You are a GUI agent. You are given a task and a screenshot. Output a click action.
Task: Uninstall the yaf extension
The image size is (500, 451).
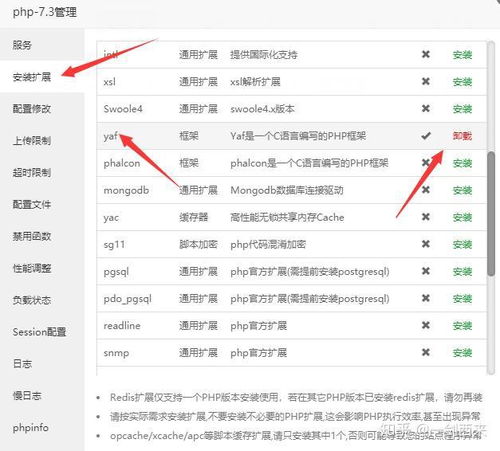(462, 136)
